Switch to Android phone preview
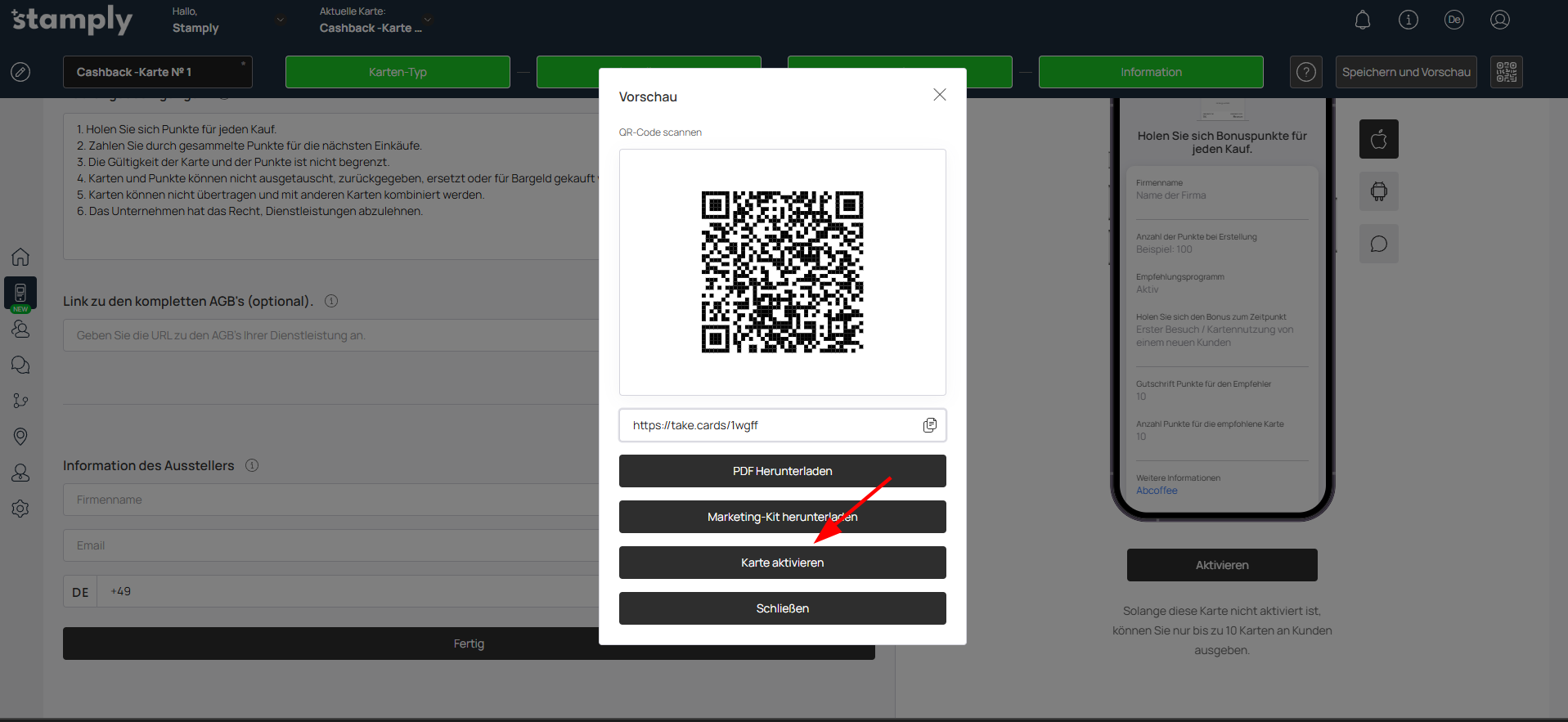 (x=1378, y=191)
